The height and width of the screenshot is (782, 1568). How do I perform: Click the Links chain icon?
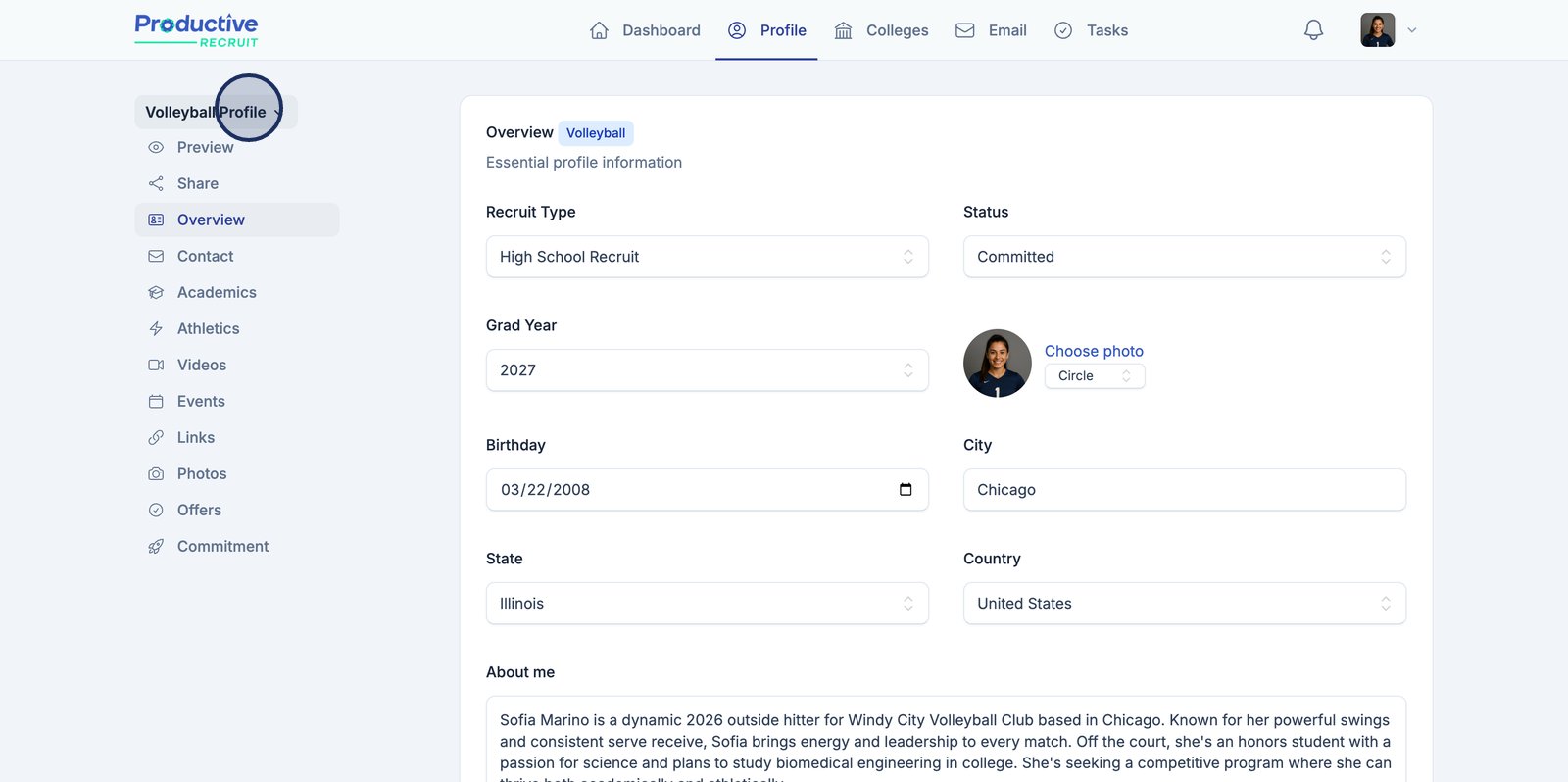point(156,438)
